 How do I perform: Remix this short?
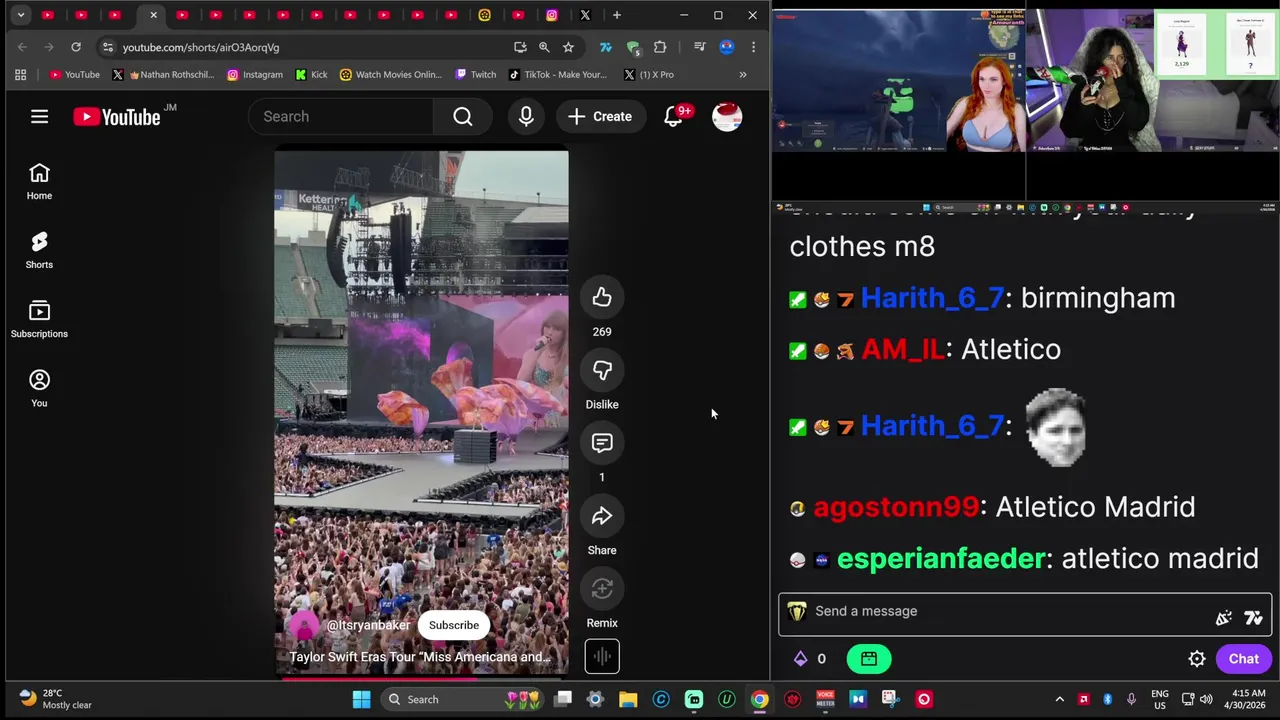pyautogui.click(x=602, y=589)
